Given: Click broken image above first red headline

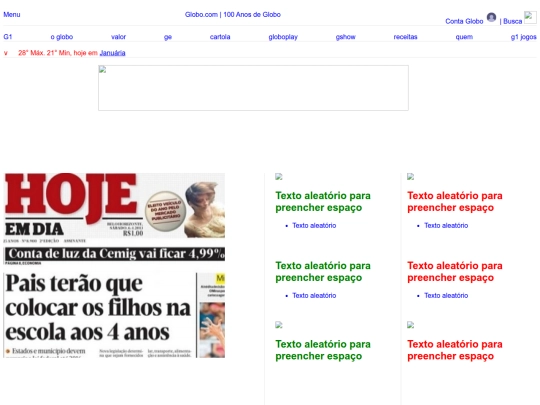Looking at the screenshot, I should (411, 177).
